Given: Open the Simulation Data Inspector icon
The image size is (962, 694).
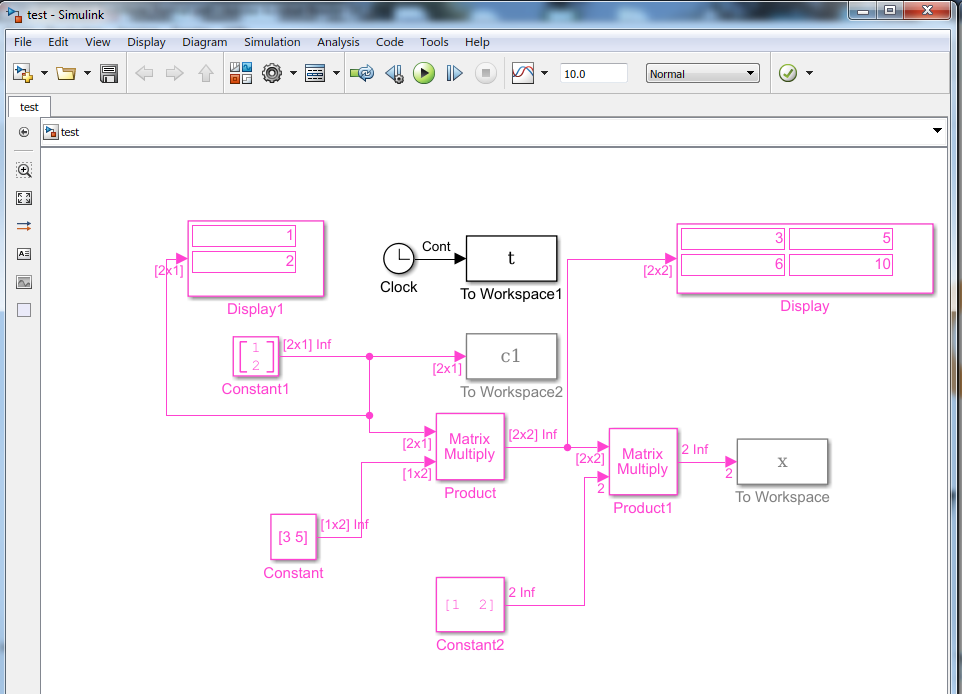Looking at the screenshot, I should point(523,74).
